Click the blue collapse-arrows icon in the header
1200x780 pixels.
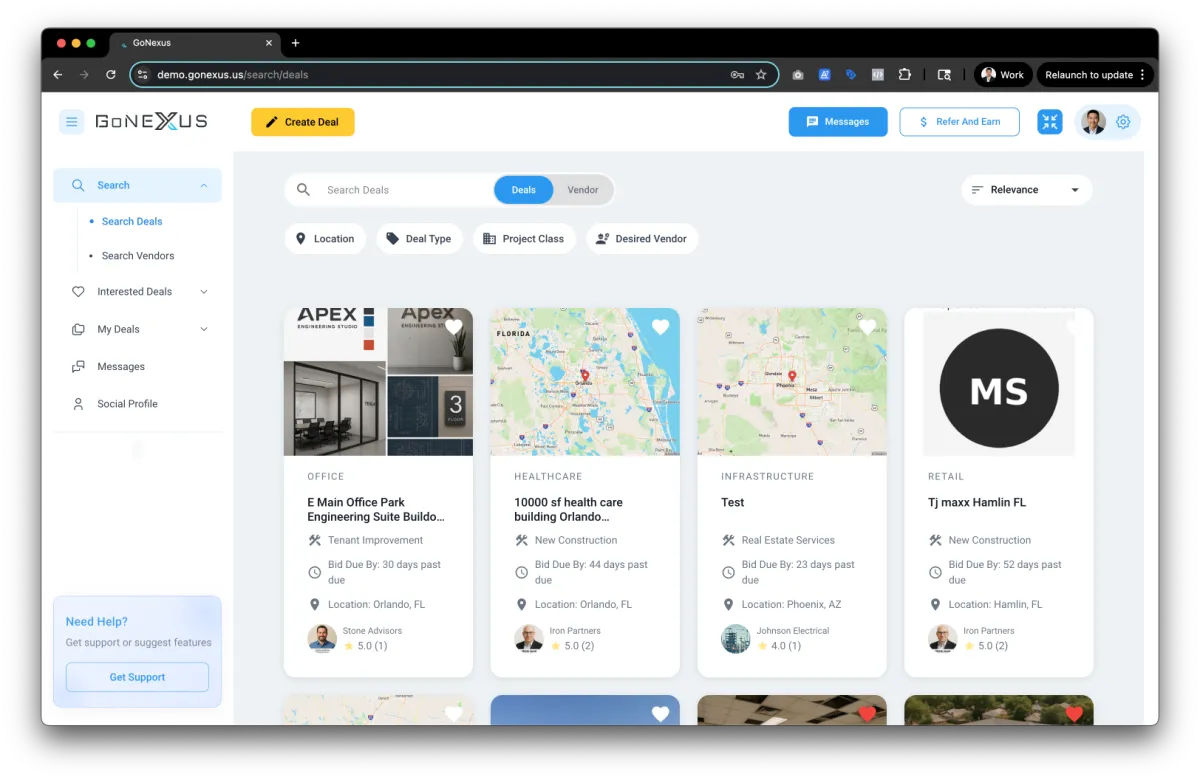pos(1050,122)
